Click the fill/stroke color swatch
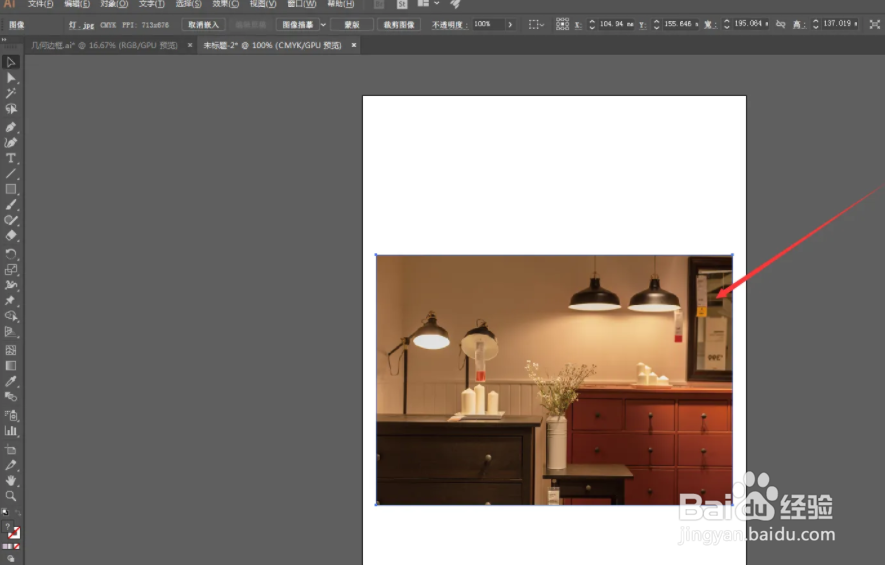This screenshot has width=885, height=565. 11,531
